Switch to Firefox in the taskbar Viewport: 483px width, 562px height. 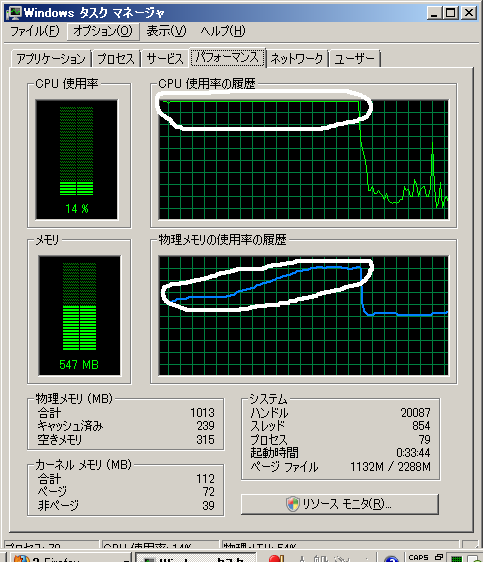tap(70, 558)
